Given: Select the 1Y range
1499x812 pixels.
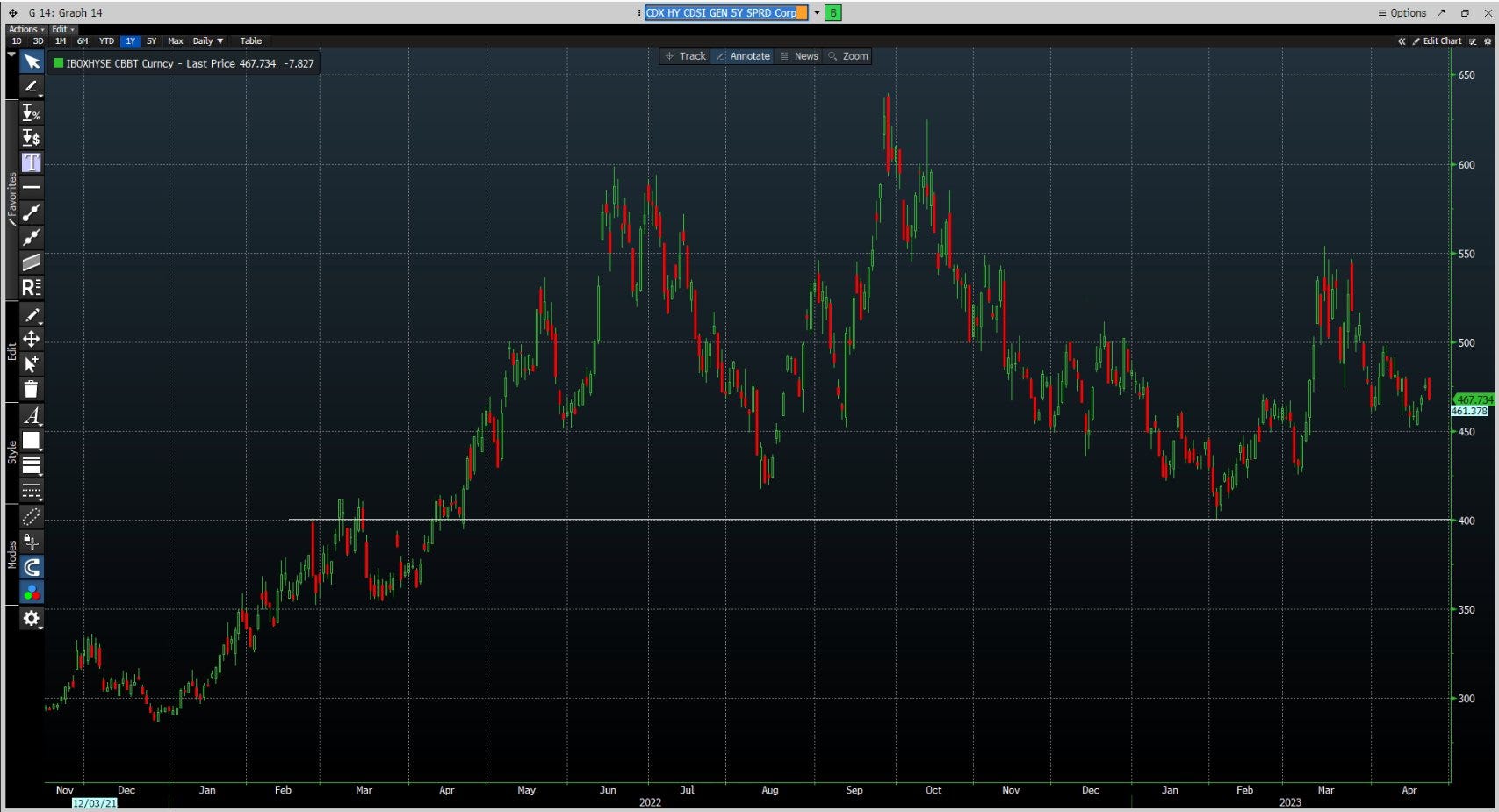Looking at the screenshot, I should click(130, 41).
